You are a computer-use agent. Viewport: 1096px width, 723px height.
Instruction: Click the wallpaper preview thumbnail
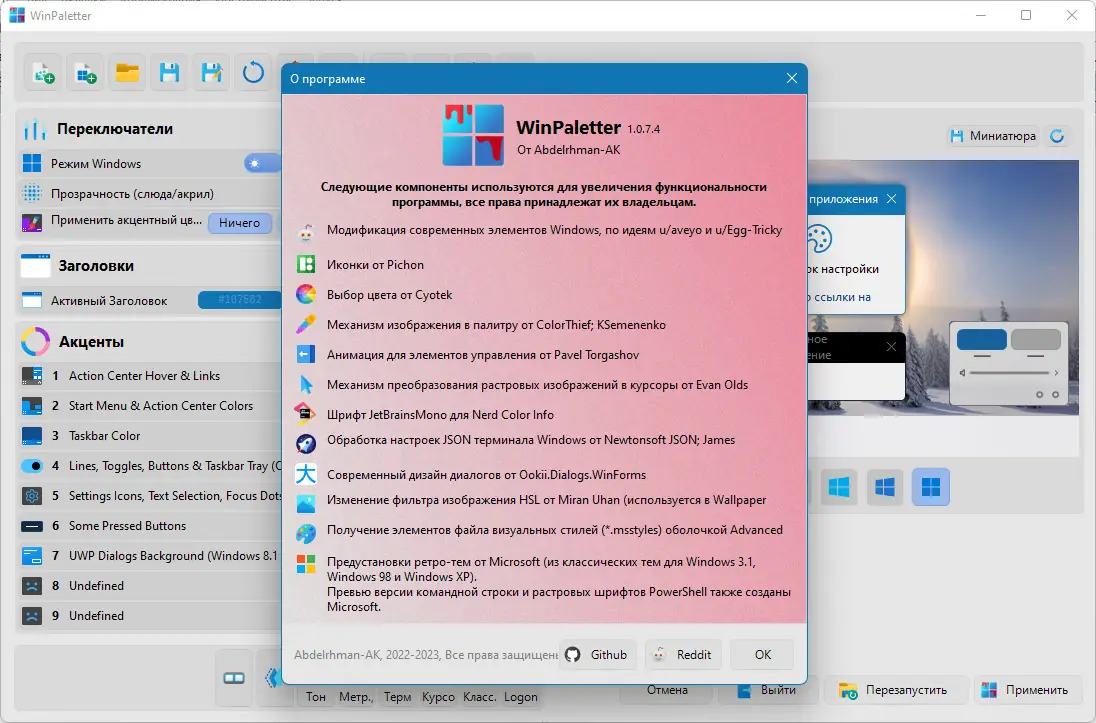pos(943,287)
